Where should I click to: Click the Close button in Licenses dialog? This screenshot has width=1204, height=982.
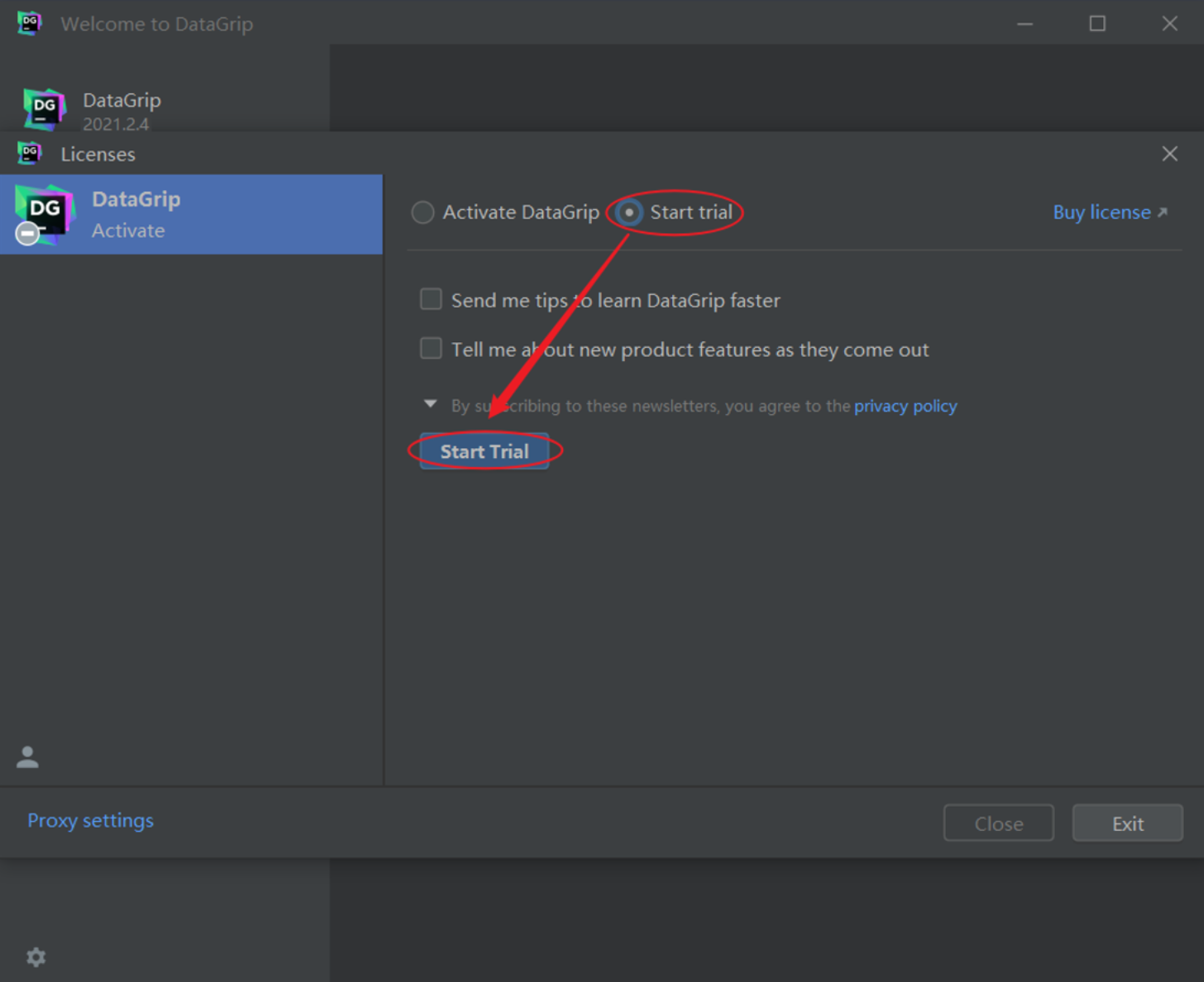tap(999, 823)
